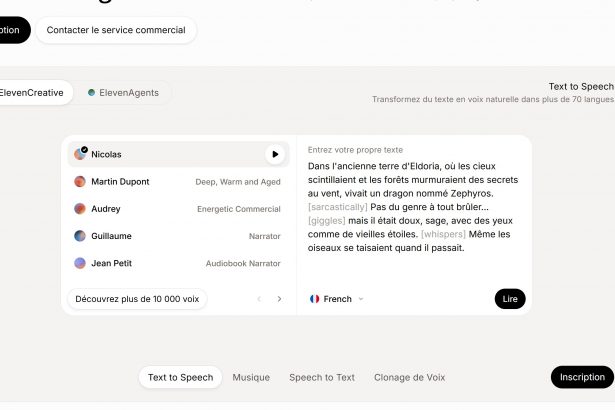
Task: Click Jean Petit avatar icon
Action: (80, 263)
